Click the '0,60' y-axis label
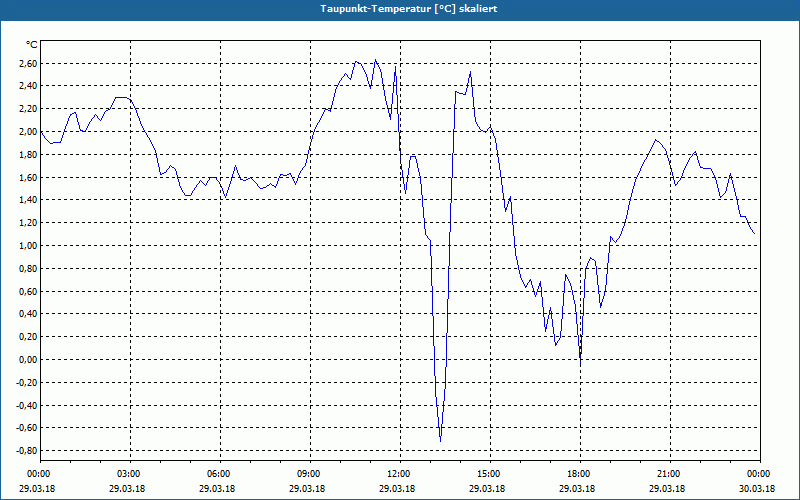The height and width of the screenshot is (500, 800). point(29,291)
